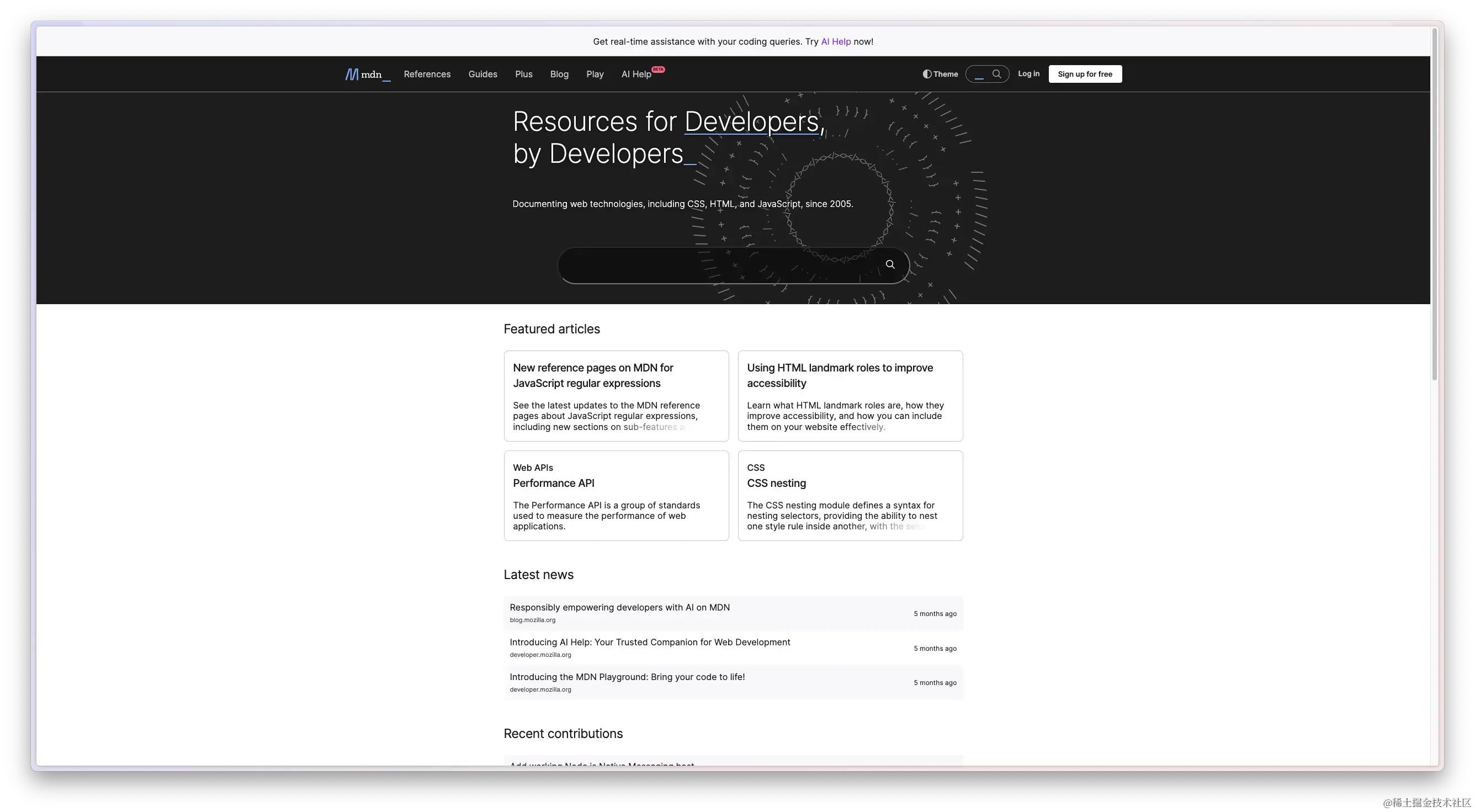Click the Log in link
This screenshot has width=1475, height=812.
[1028, 74]
